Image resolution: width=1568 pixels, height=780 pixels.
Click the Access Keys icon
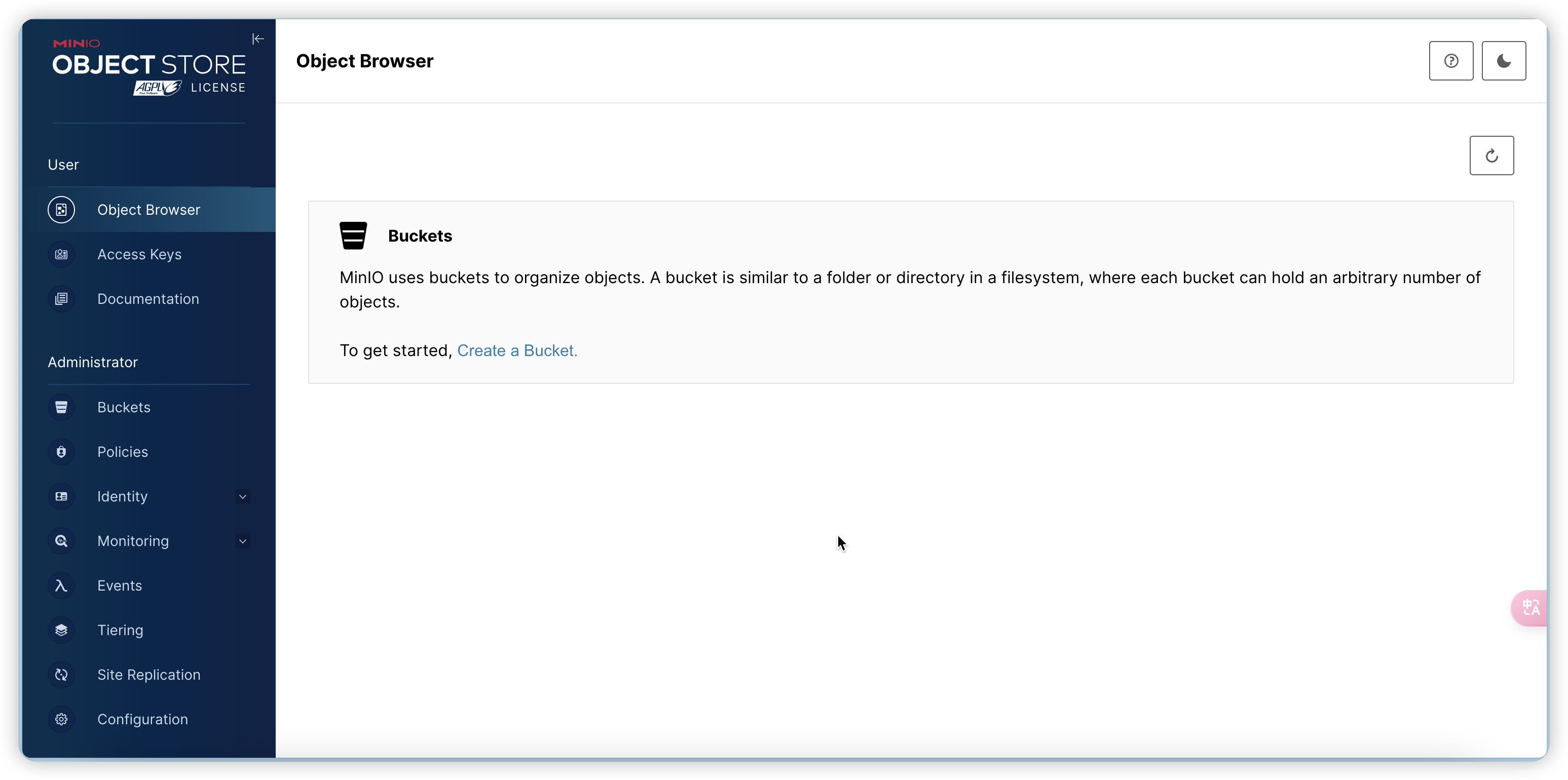point(61,254)
